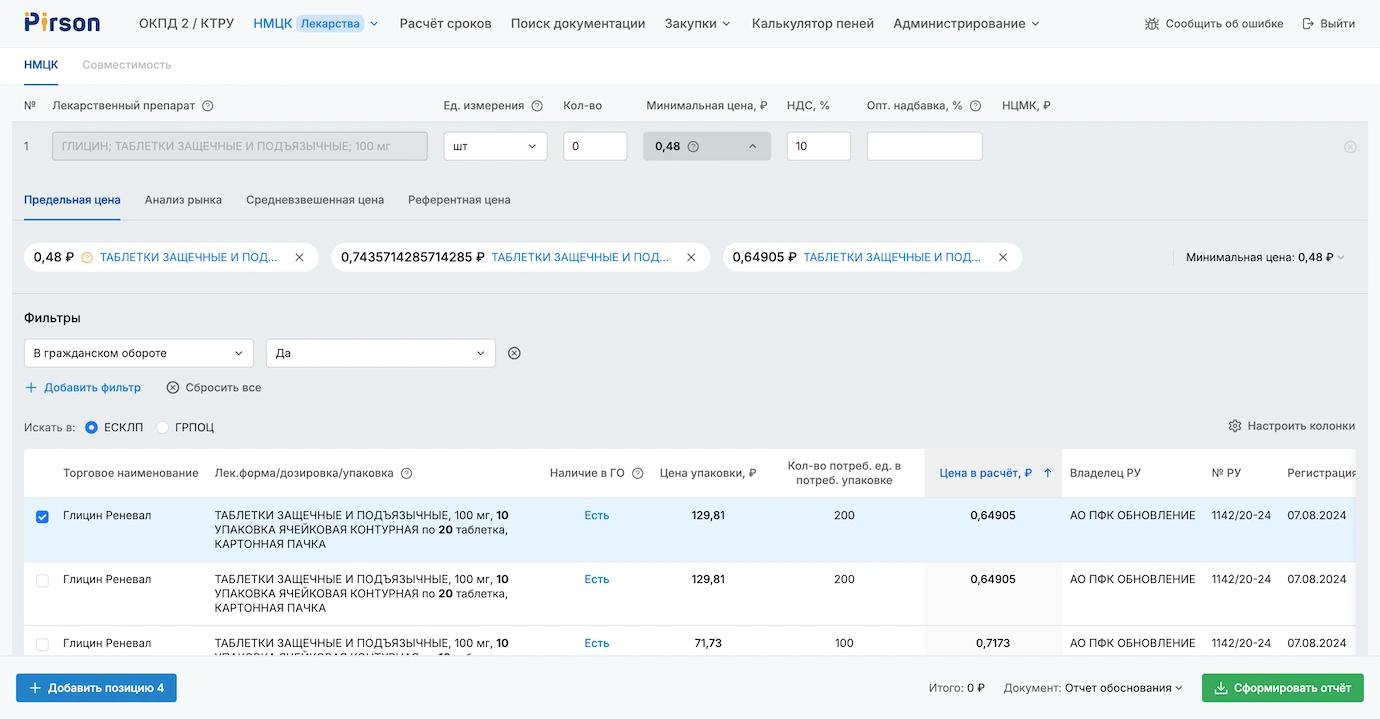Click the Добавить фильтр link
The height and width of the screenshot is (719, 1380).
(x=83, y=388)
